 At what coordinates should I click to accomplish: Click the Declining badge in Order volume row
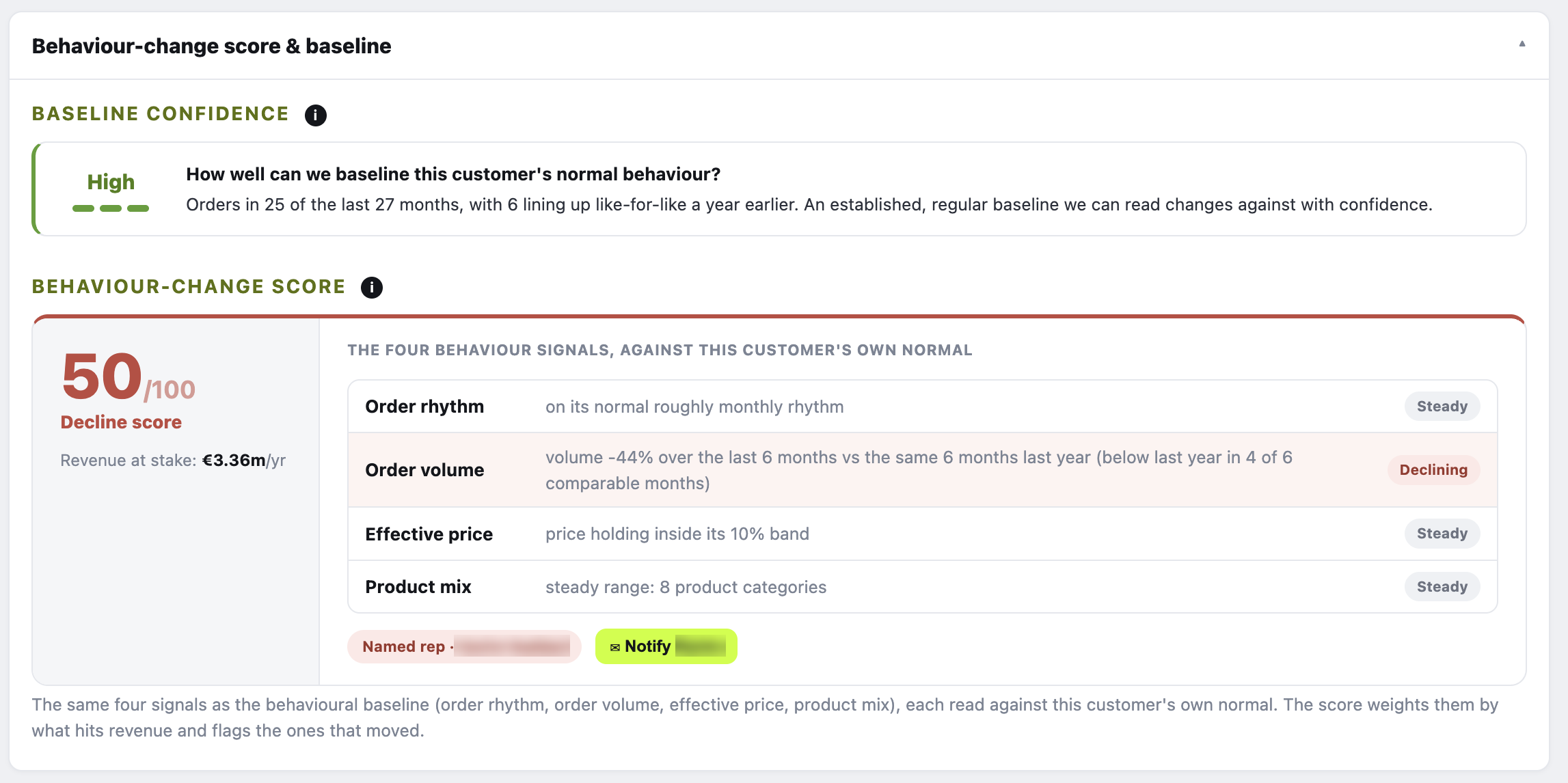[1433, 470]
